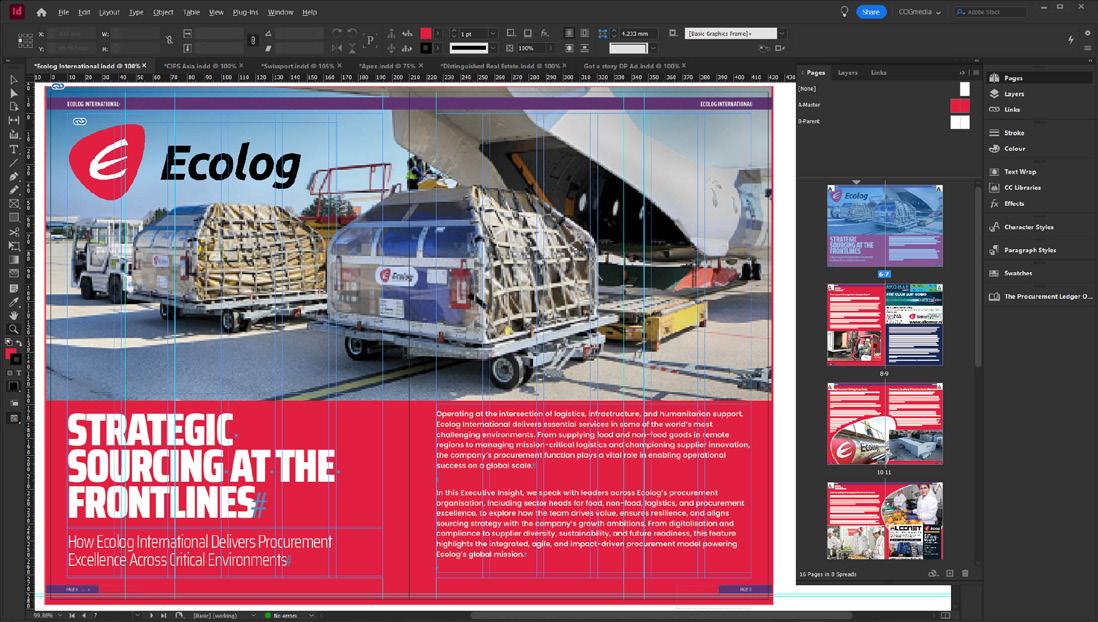Open the zoom level dropdown in status bar
The width and height of the screenshot is (1098, 622).
(x=59, y=616)
